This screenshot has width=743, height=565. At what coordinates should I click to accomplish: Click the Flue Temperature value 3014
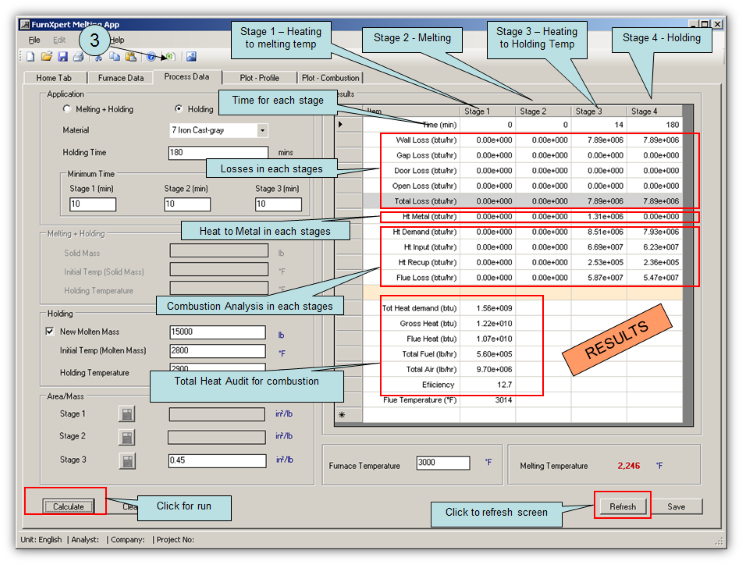point(488,400)
